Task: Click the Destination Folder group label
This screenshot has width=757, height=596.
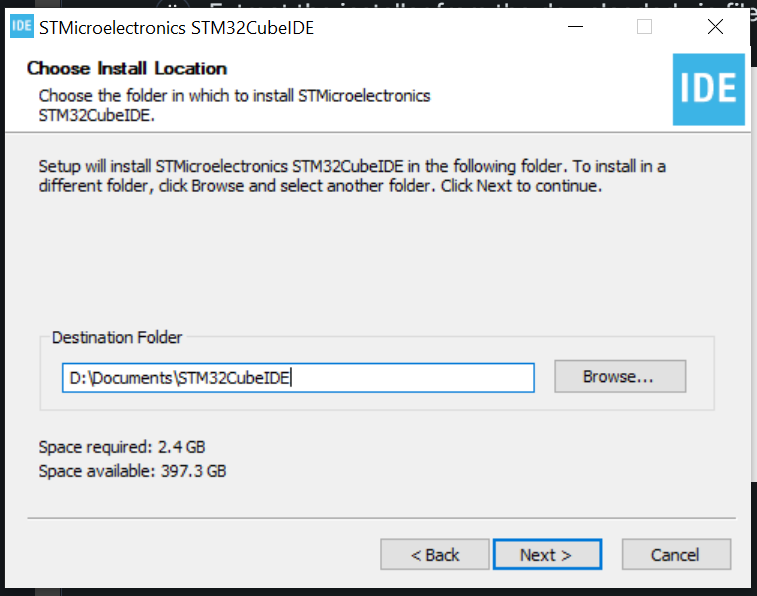Action: (x=117, y=337)
